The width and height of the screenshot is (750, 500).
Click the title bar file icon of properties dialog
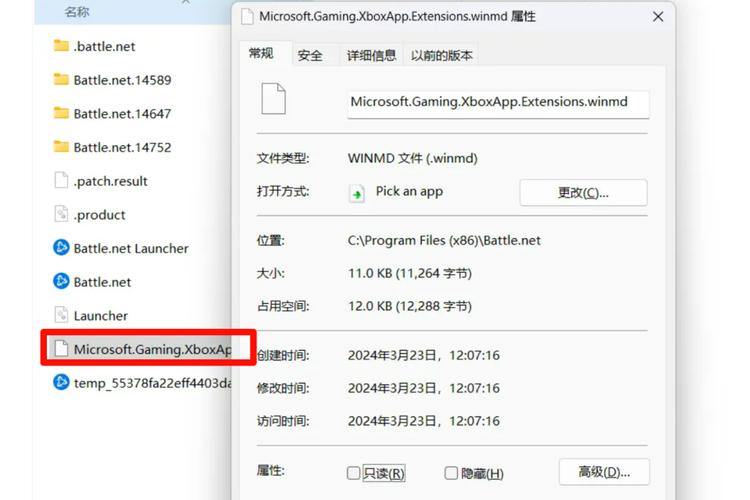[x=247, y=16]
